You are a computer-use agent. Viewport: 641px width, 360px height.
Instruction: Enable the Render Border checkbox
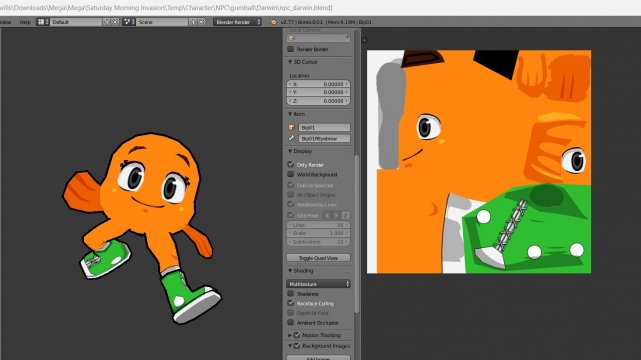[291, 49]
